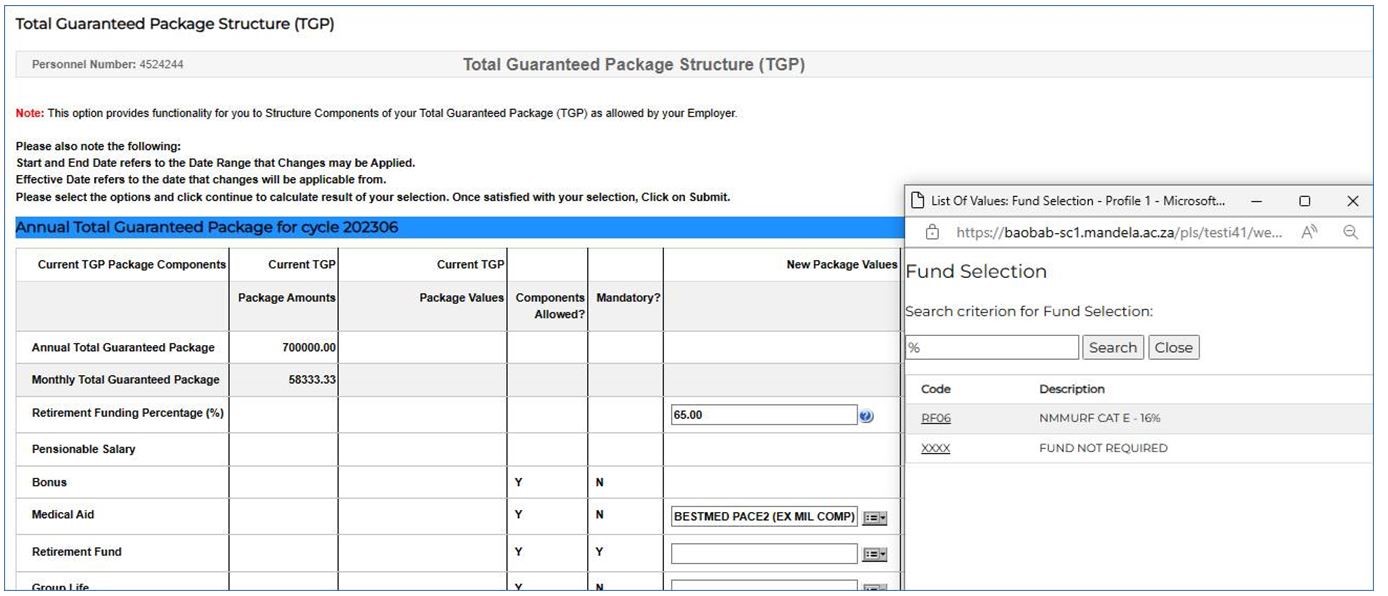The image size is (1388, 596).
Task: Click the help icon beside Retirement Funding Percentage
Action: (866, 416)
